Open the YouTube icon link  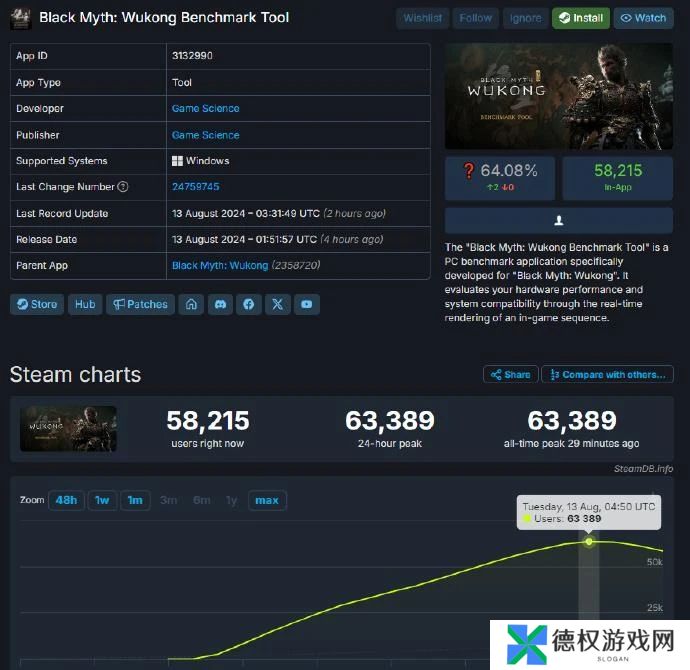point(307,304)
